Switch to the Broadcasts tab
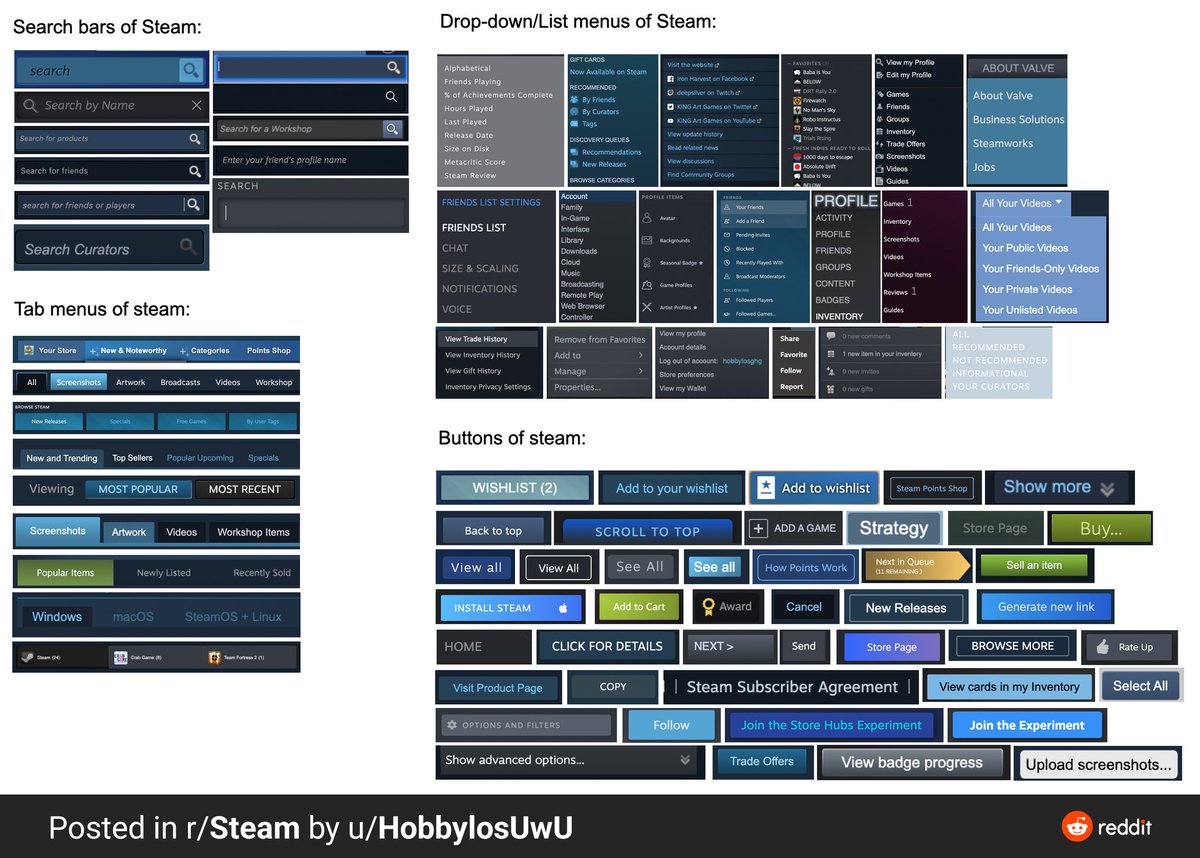Viewport: 1200px width, 858px height. point(180,382)
